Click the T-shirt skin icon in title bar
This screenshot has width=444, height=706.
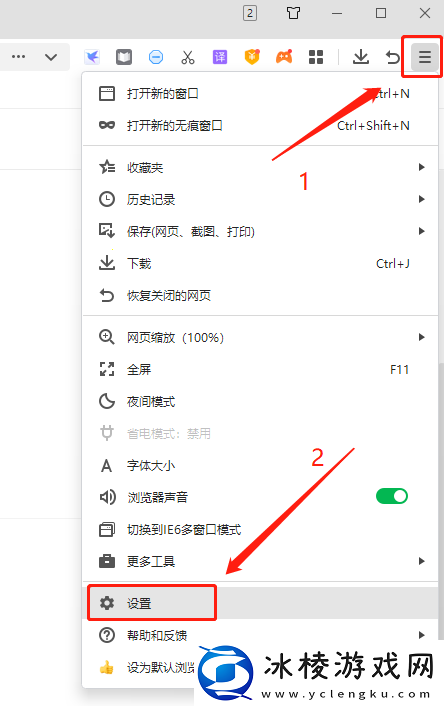(x=293, y=13)
